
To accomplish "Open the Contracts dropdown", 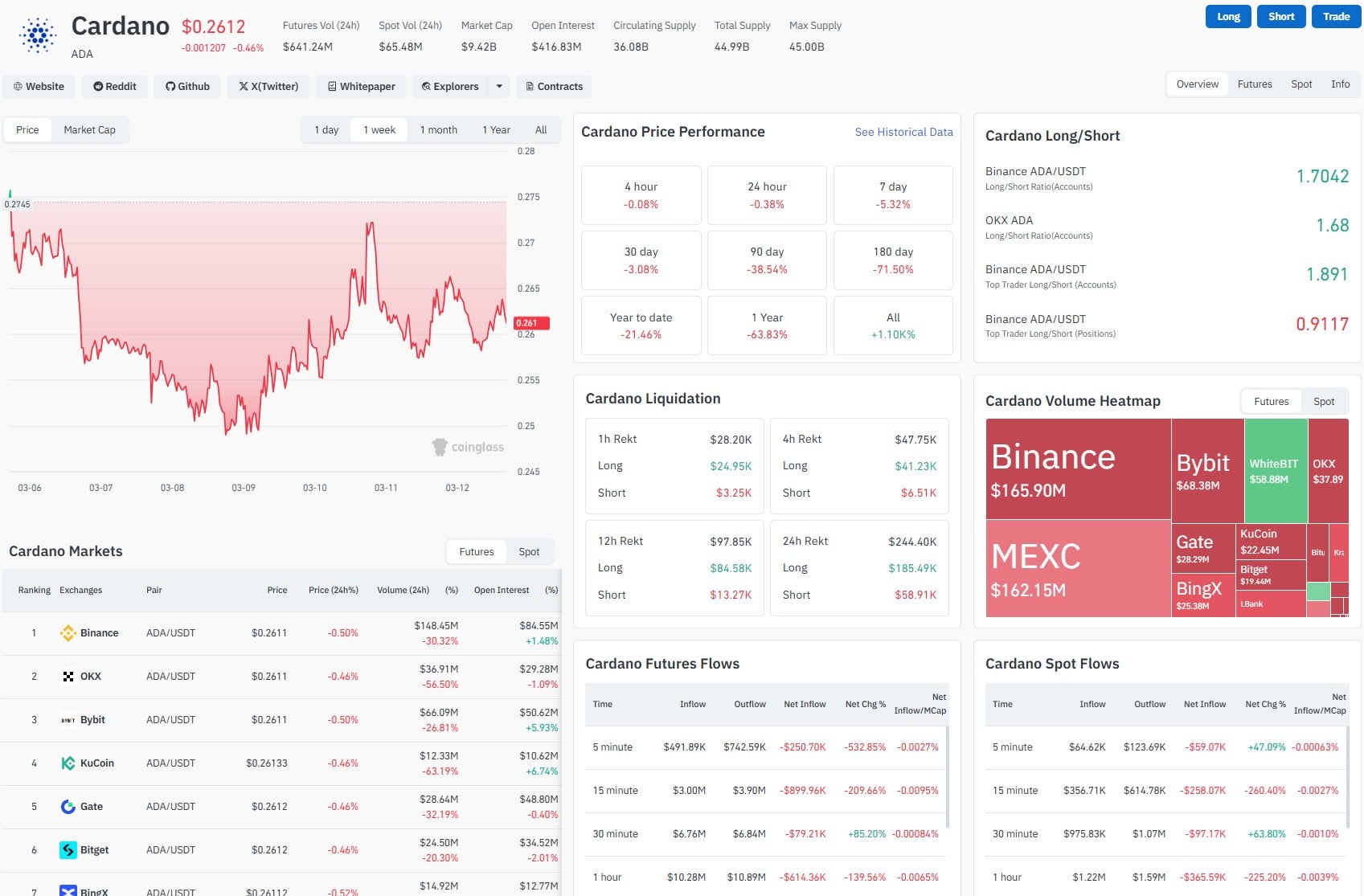I will click(x=553, y=86).
